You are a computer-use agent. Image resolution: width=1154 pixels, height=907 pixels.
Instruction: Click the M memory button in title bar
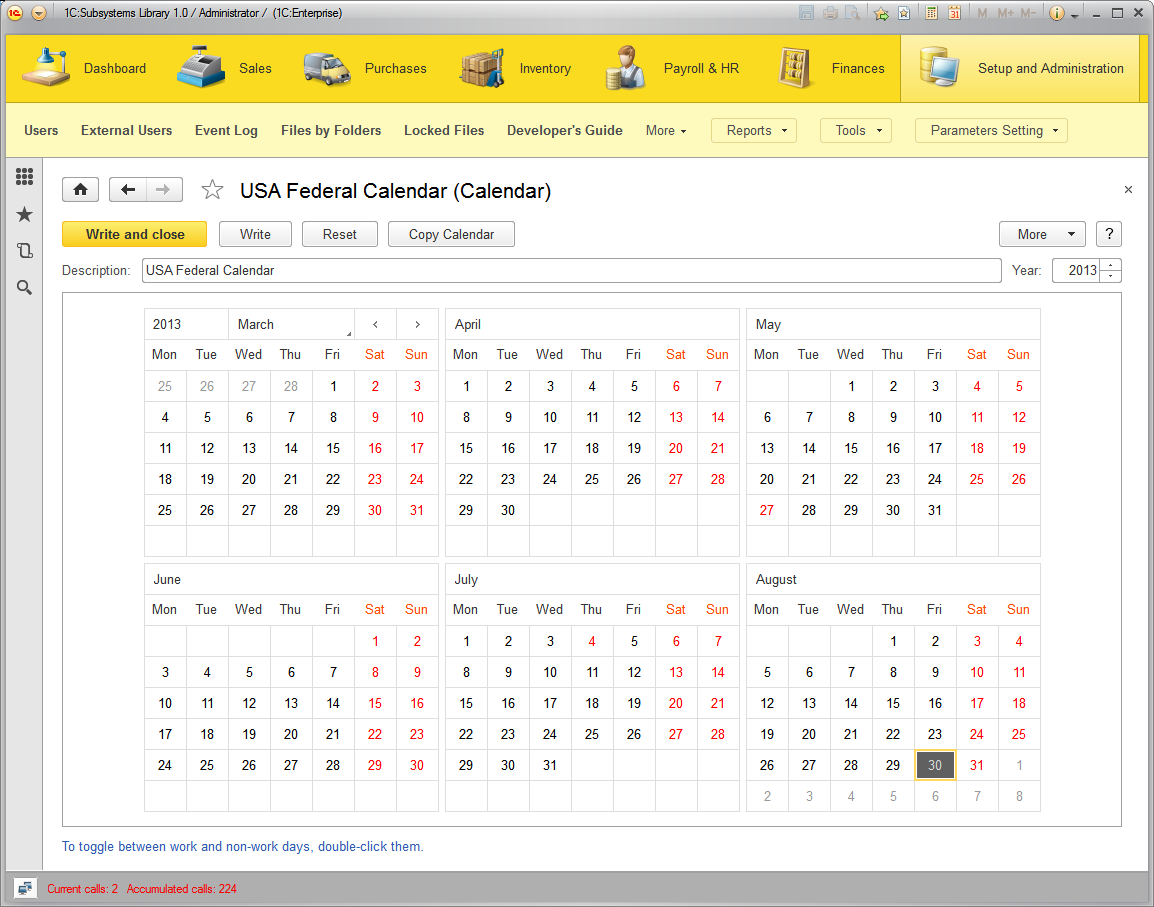pos(983,13)
